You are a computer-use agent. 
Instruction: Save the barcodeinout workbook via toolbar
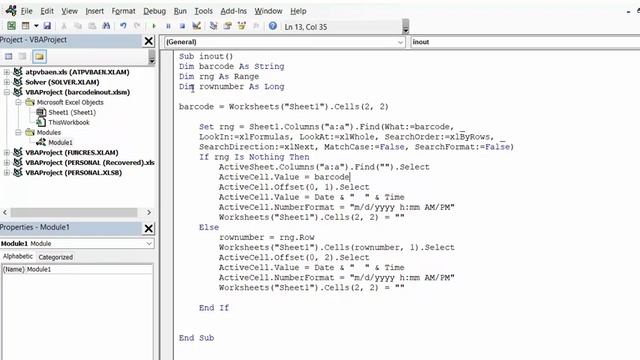(x=47, y=26)
